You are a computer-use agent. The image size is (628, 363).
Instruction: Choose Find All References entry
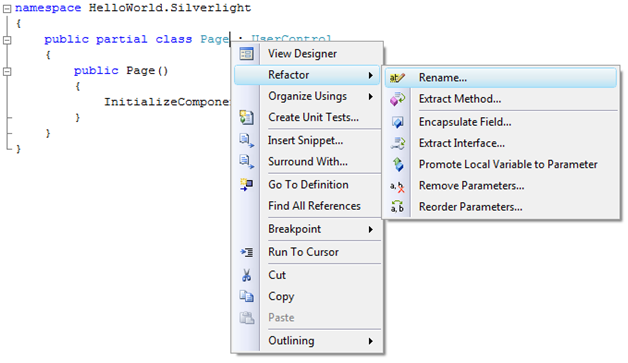[x=307, y=206]
